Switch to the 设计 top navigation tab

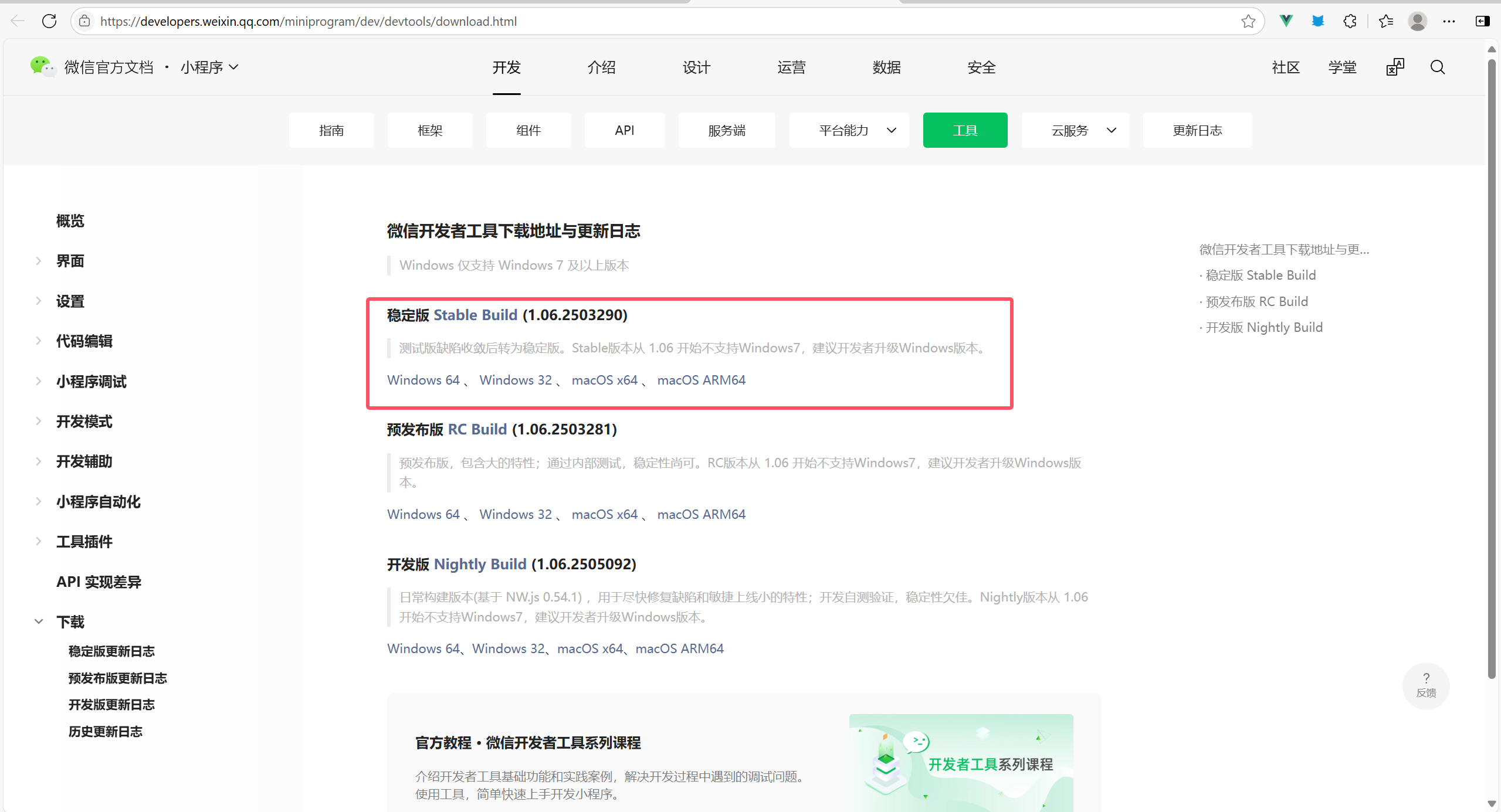pyautogui.click(x=696, y=67)
